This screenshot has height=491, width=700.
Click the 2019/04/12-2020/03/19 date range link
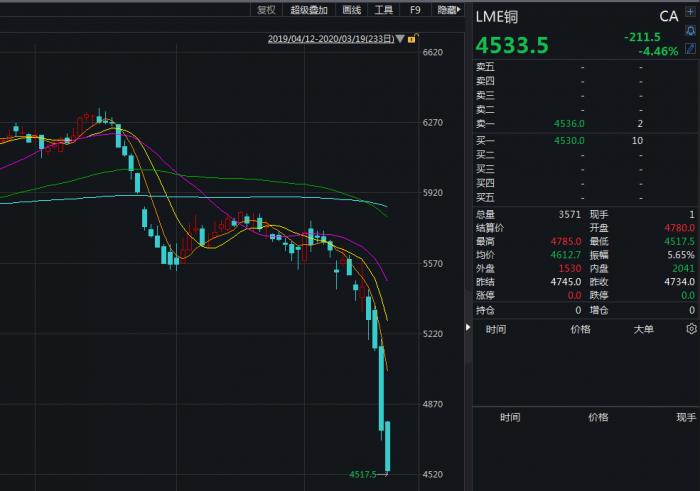pyautogui.click(x=330, y=39)
